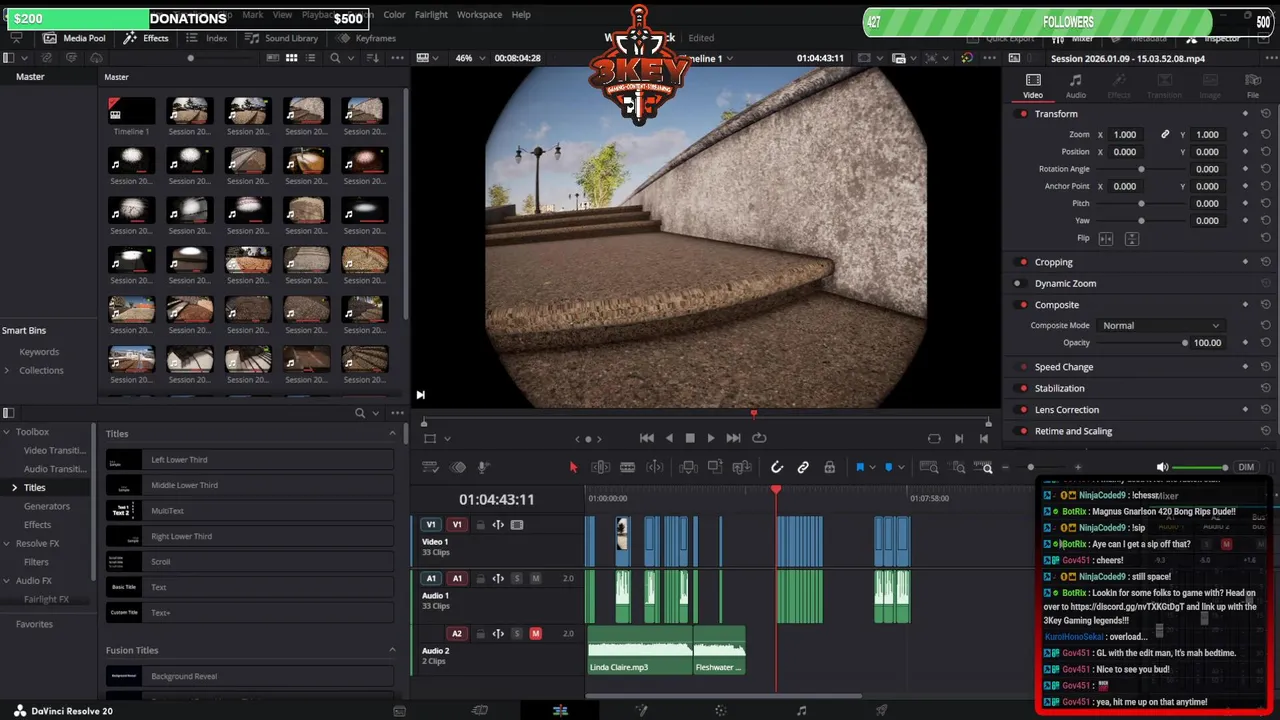Jump to last frame button

click(733, 438)
